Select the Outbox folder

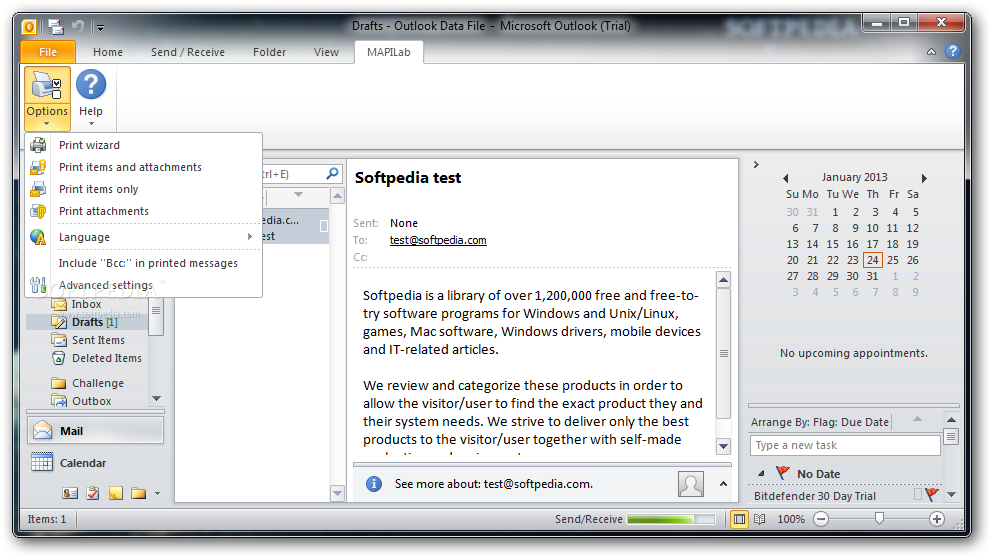(x=91, y=401)
